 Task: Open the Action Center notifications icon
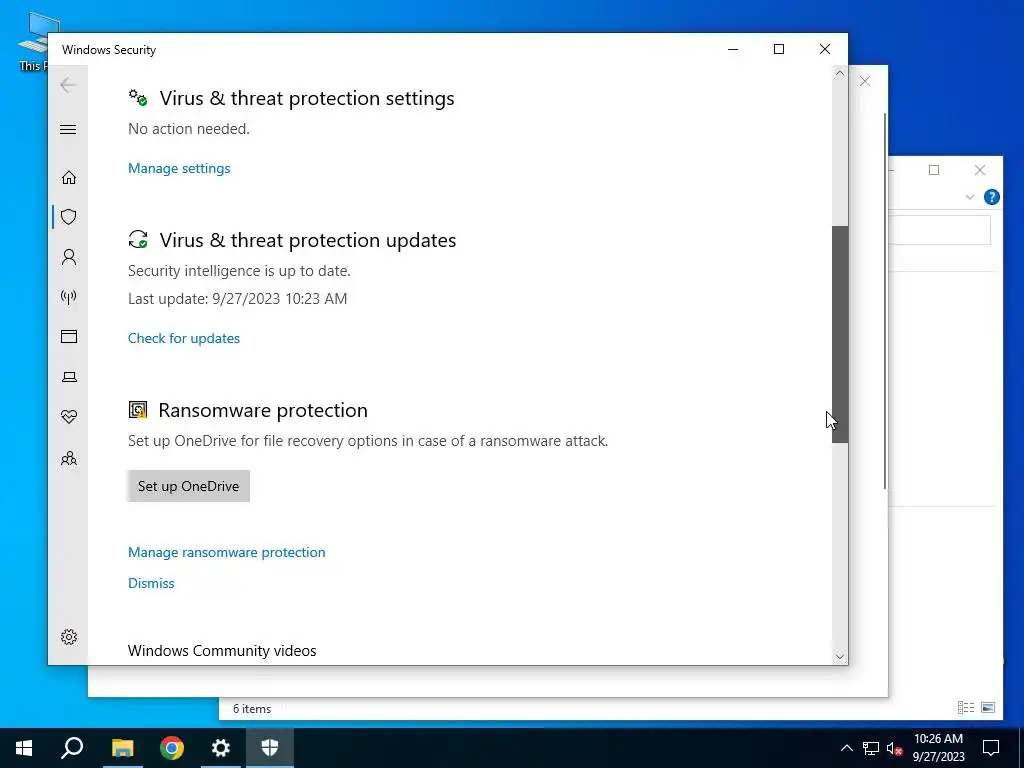coord(991,748)
